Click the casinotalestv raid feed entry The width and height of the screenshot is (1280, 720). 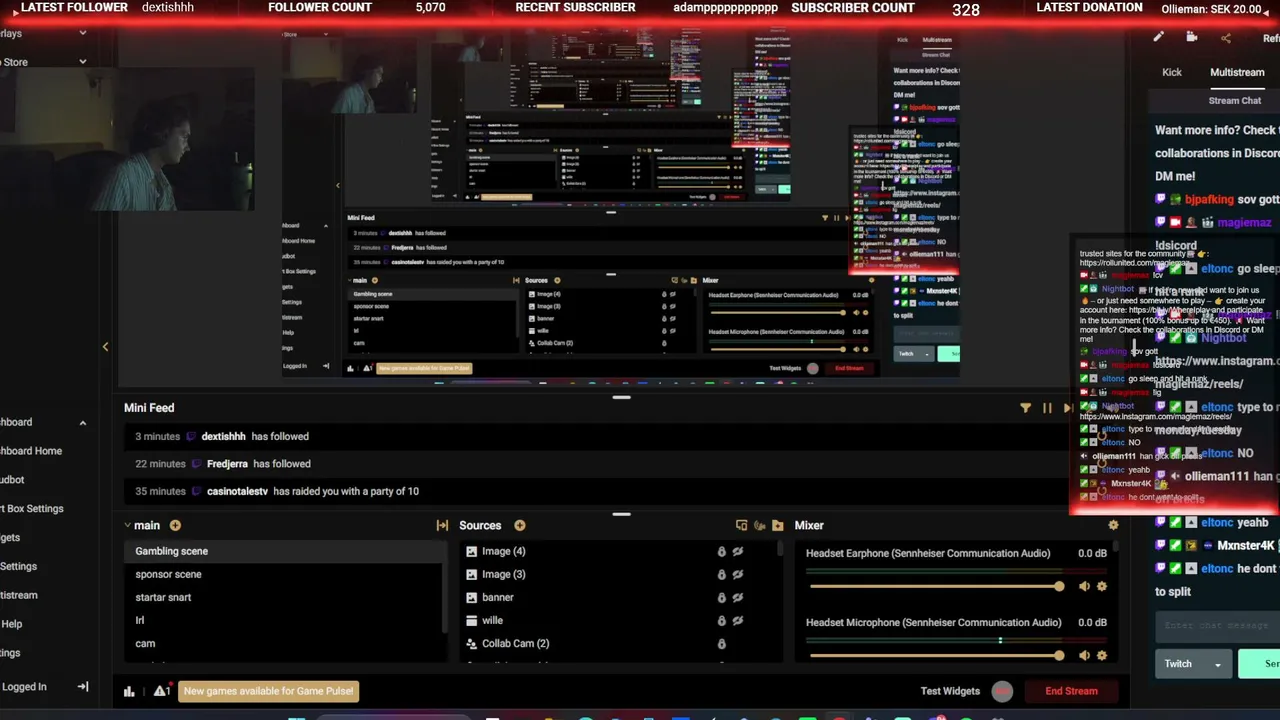pyautogui.click(x=595, y=491)
